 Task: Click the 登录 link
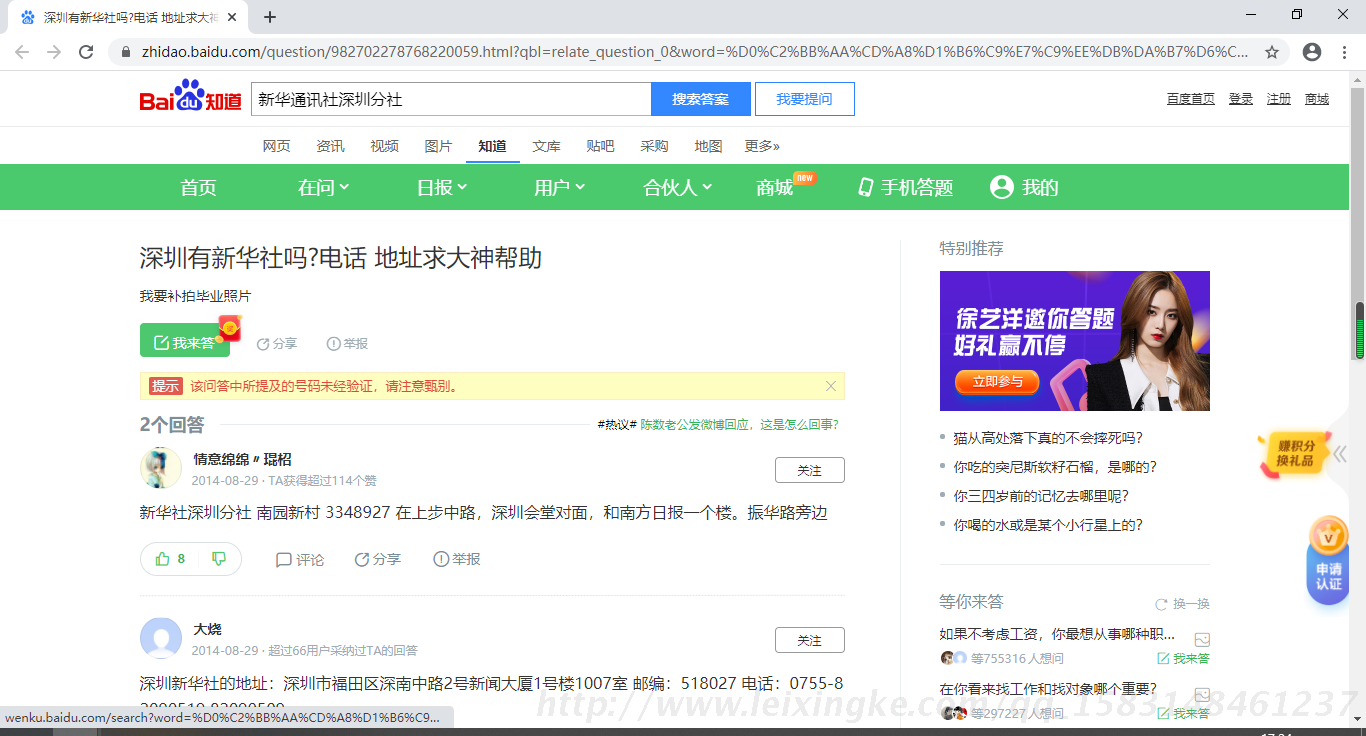1241,99
